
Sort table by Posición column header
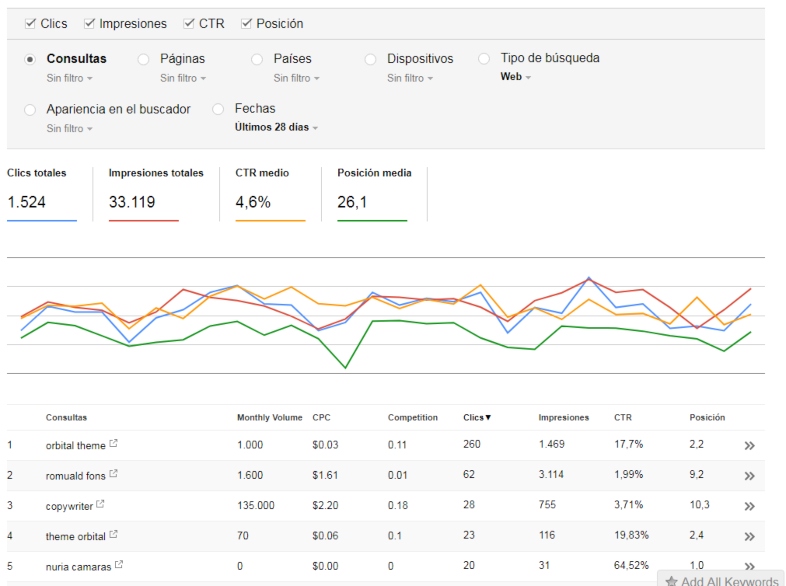(x=707, y=418)
